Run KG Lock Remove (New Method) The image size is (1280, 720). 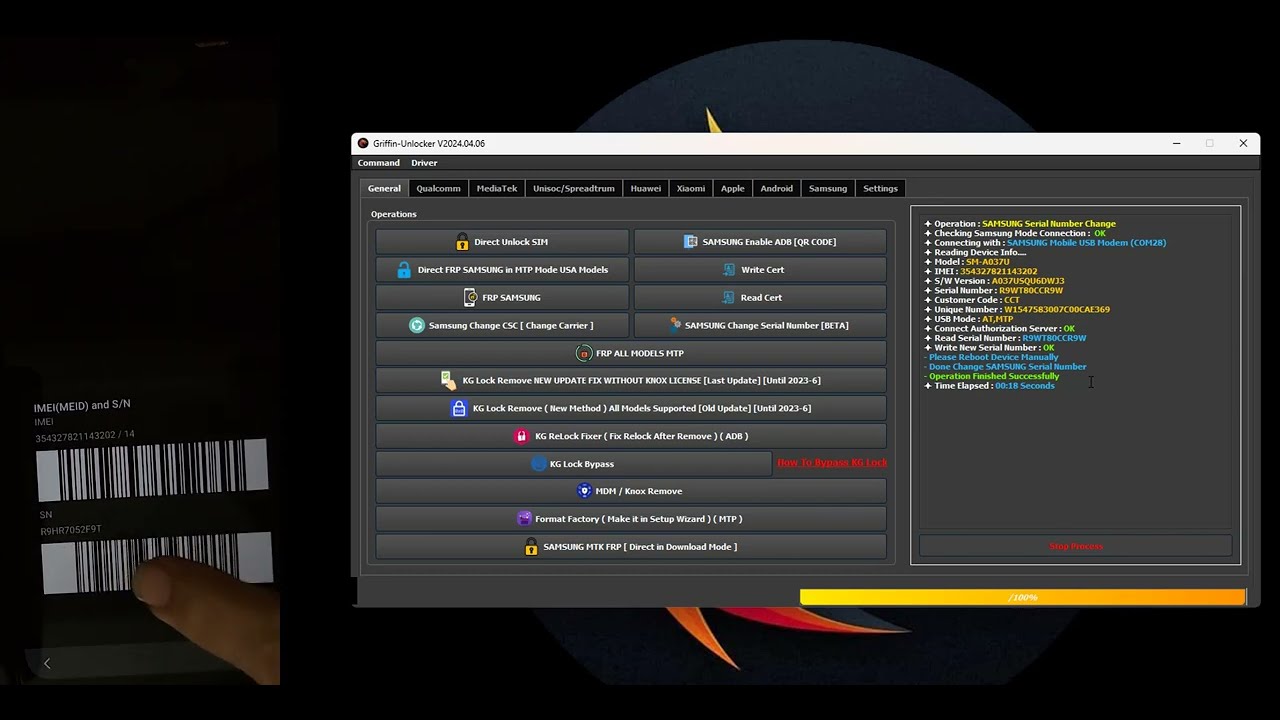click(631, 408)
